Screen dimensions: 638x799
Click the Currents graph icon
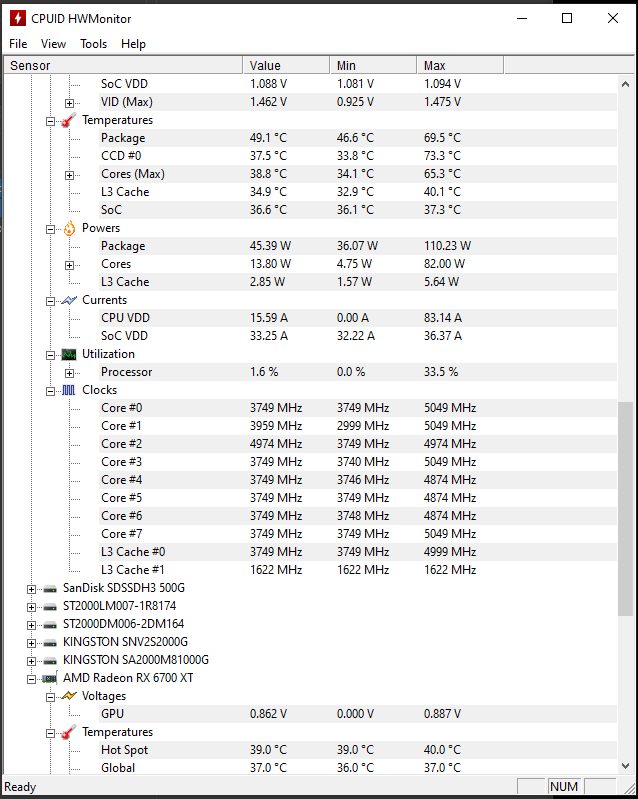[69, 300]
